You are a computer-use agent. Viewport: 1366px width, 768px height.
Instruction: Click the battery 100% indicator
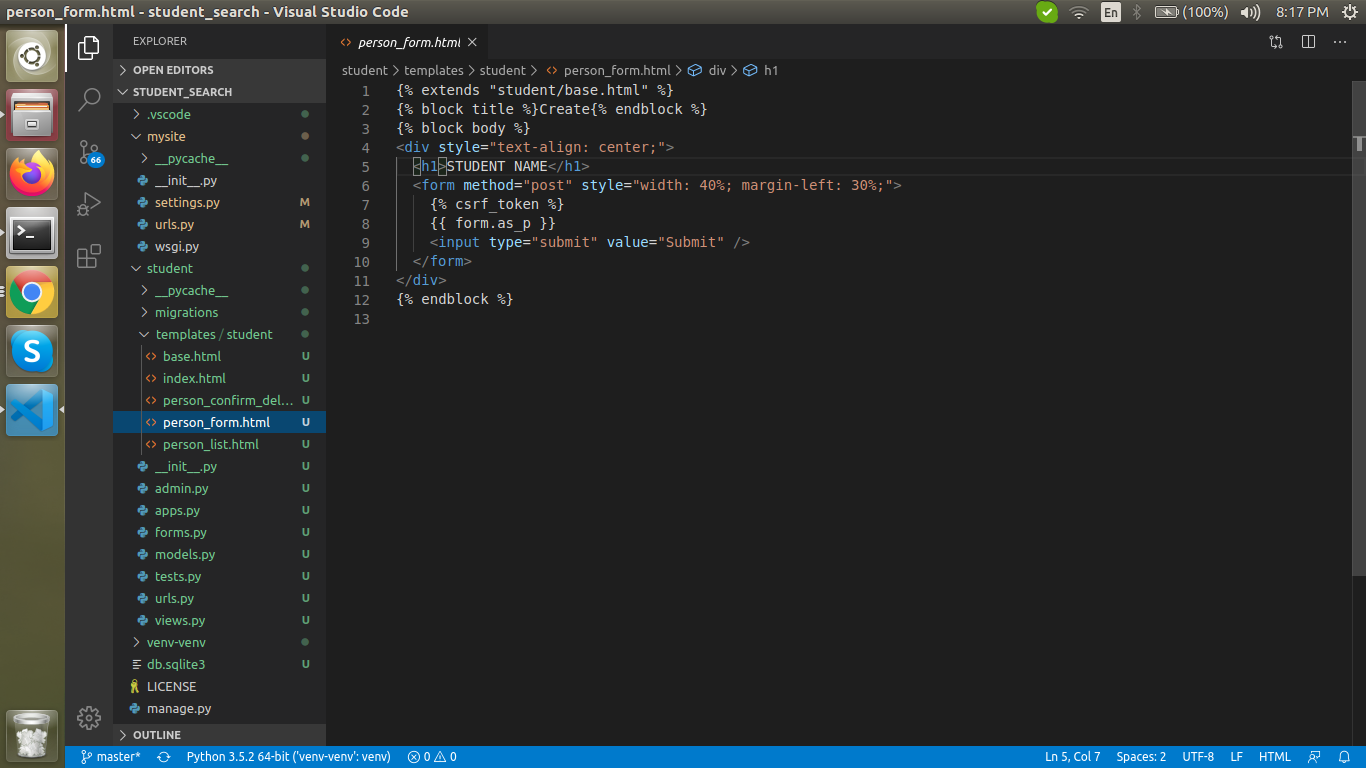pyautogui.click(x=1191, y=12)
